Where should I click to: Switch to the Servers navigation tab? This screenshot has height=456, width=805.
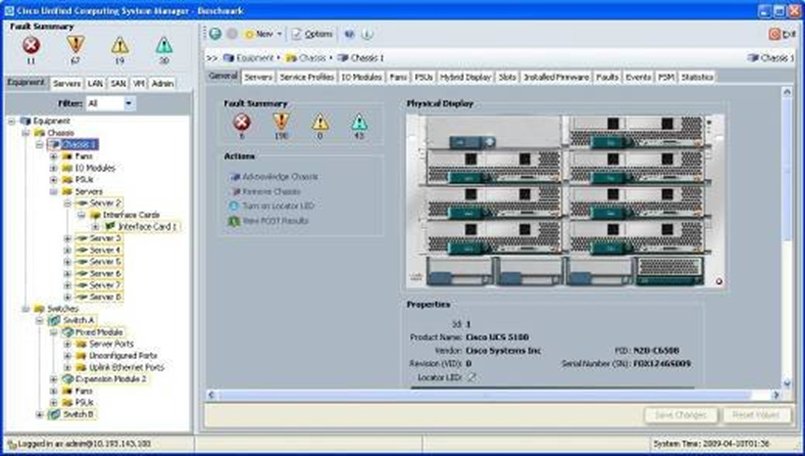[x=67, y=83]
